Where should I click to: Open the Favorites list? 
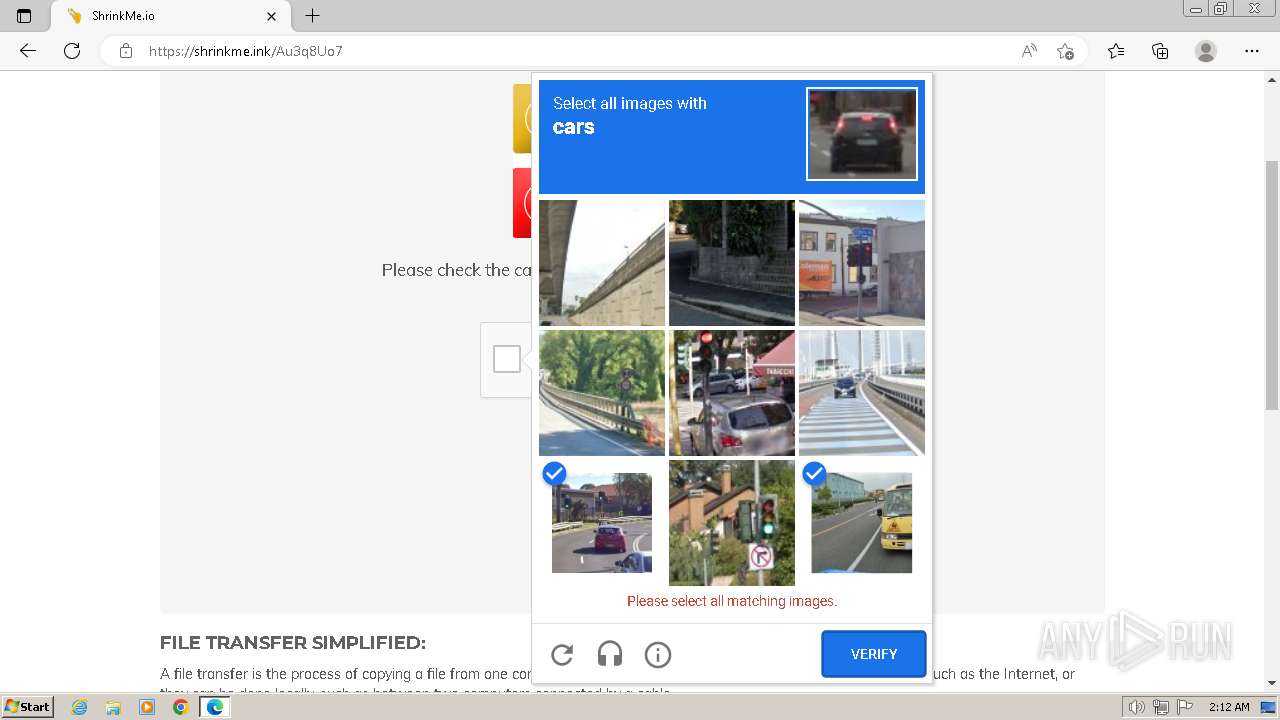pyautogui.click(x=1116, y=51)
